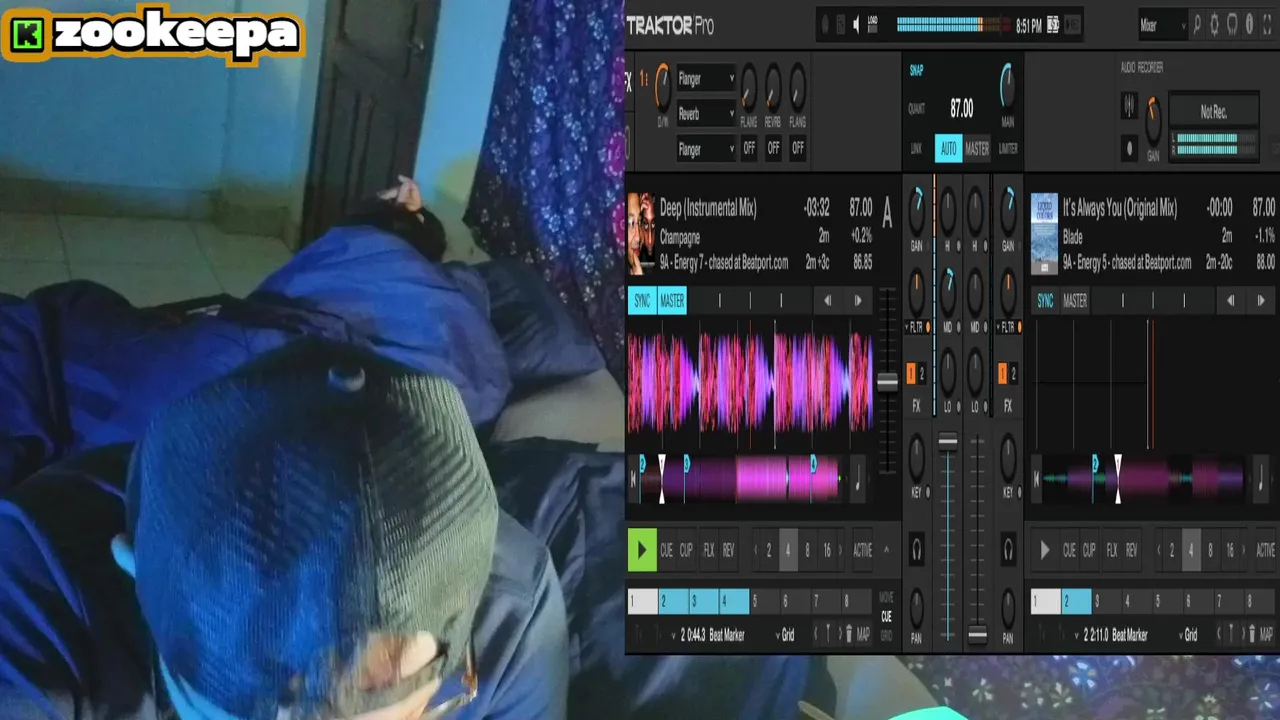This screenshot has height=720, width=1280.
Task: Click the battery indicator beside the clock
Action: point(1053,25)
